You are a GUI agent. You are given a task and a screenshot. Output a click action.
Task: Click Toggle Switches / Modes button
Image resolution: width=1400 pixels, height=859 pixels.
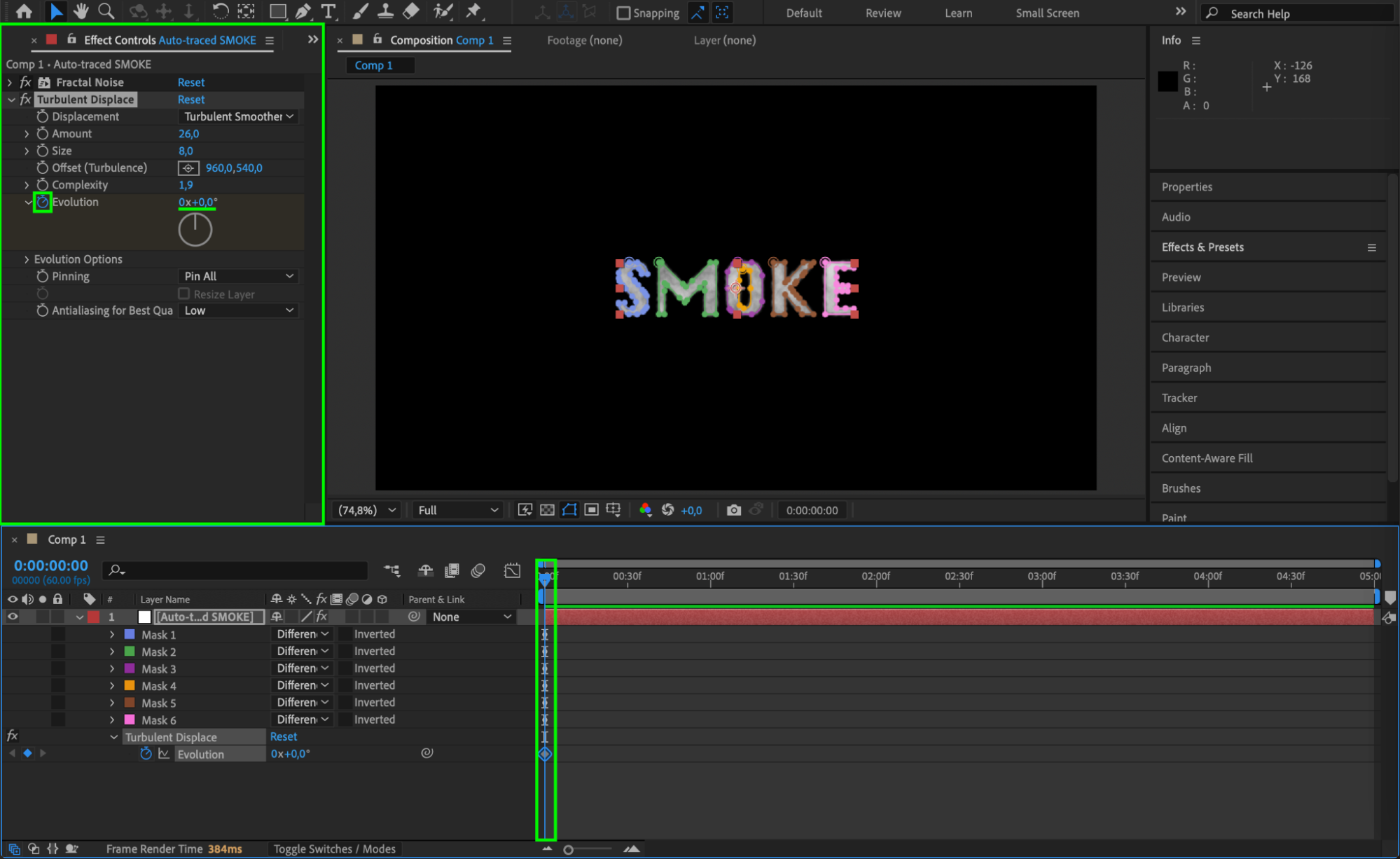(334, 848)
